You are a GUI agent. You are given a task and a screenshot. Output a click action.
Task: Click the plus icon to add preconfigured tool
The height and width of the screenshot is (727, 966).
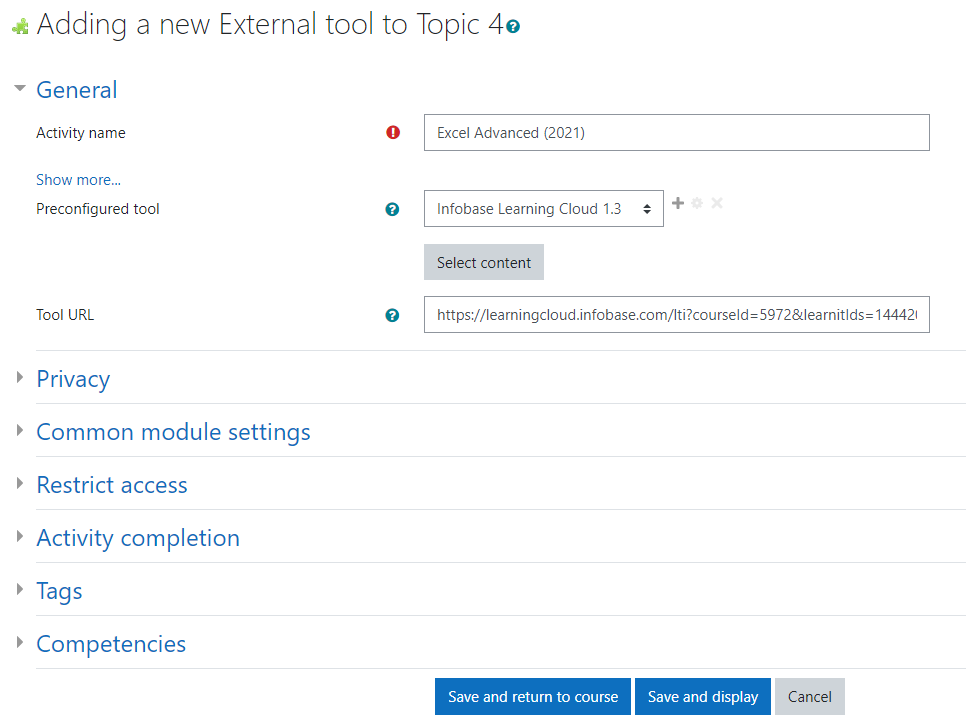[x=678, y=203]
